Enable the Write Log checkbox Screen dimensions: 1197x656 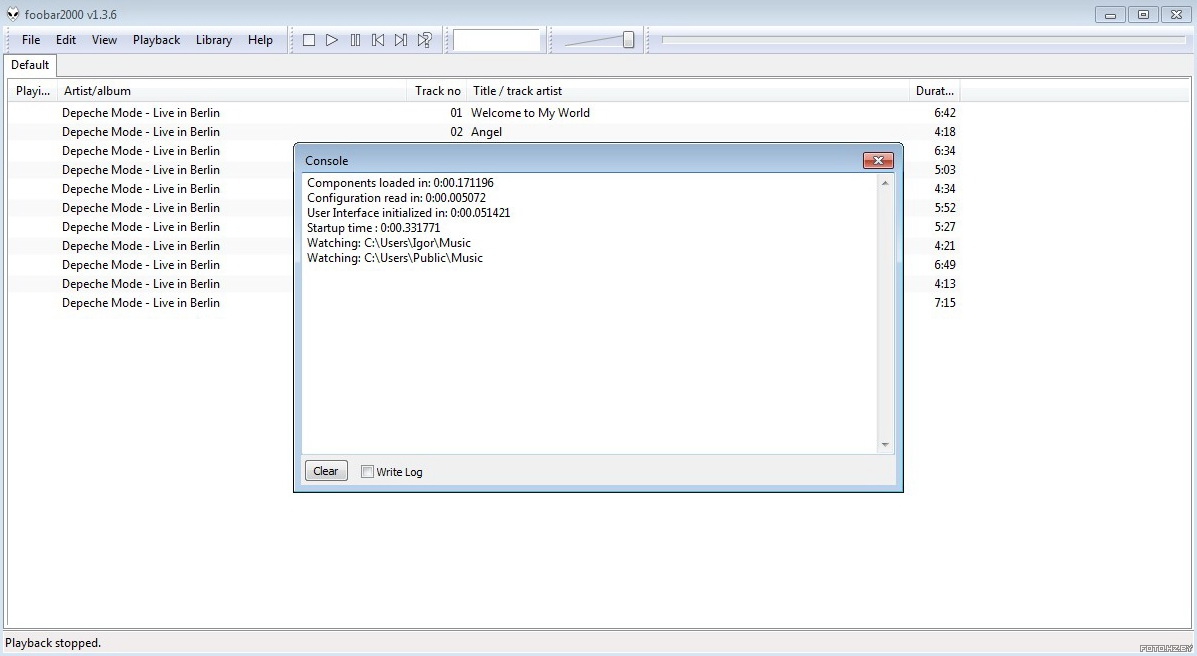367,472
